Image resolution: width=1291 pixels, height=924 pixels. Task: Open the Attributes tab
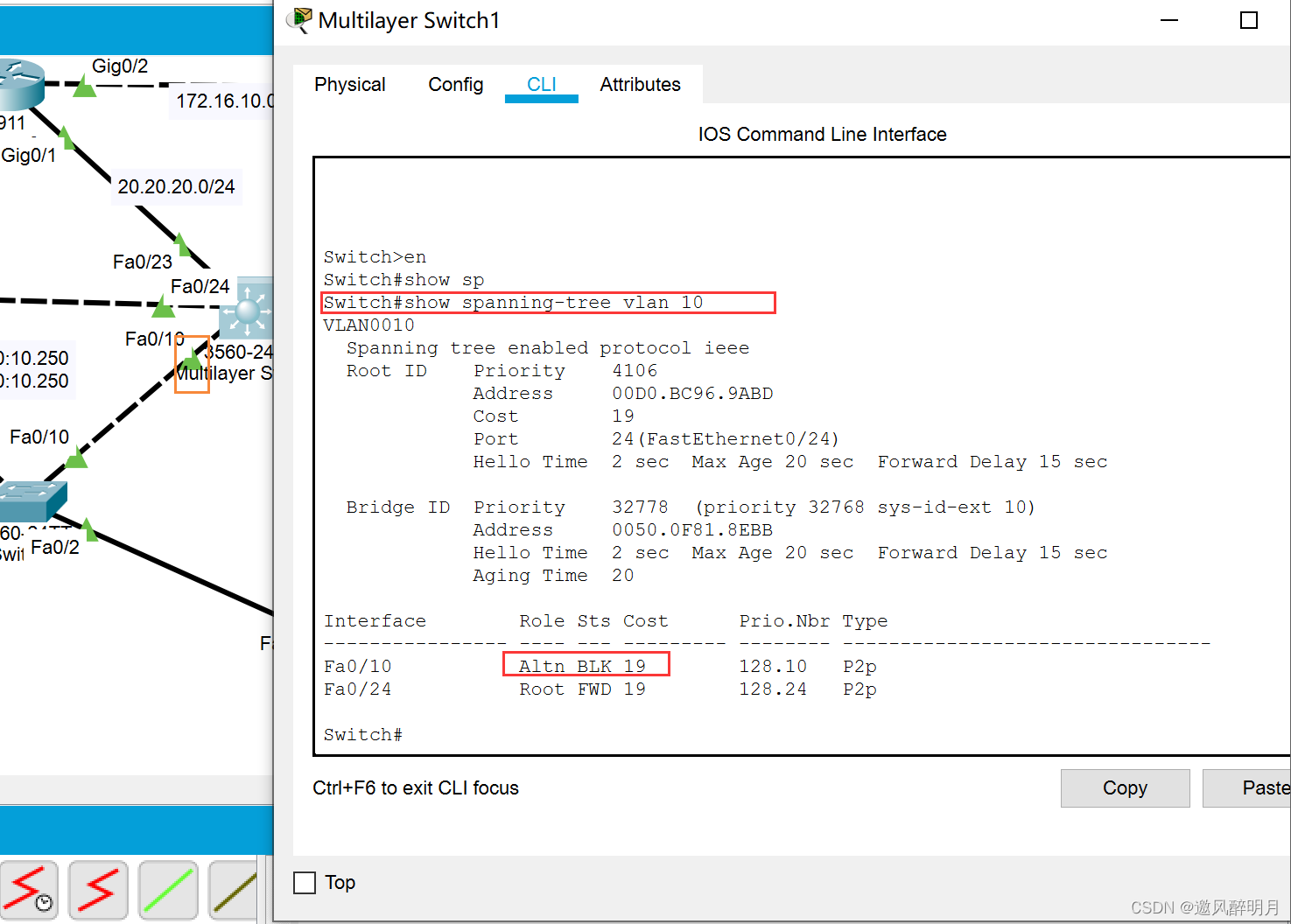(641, 84)
